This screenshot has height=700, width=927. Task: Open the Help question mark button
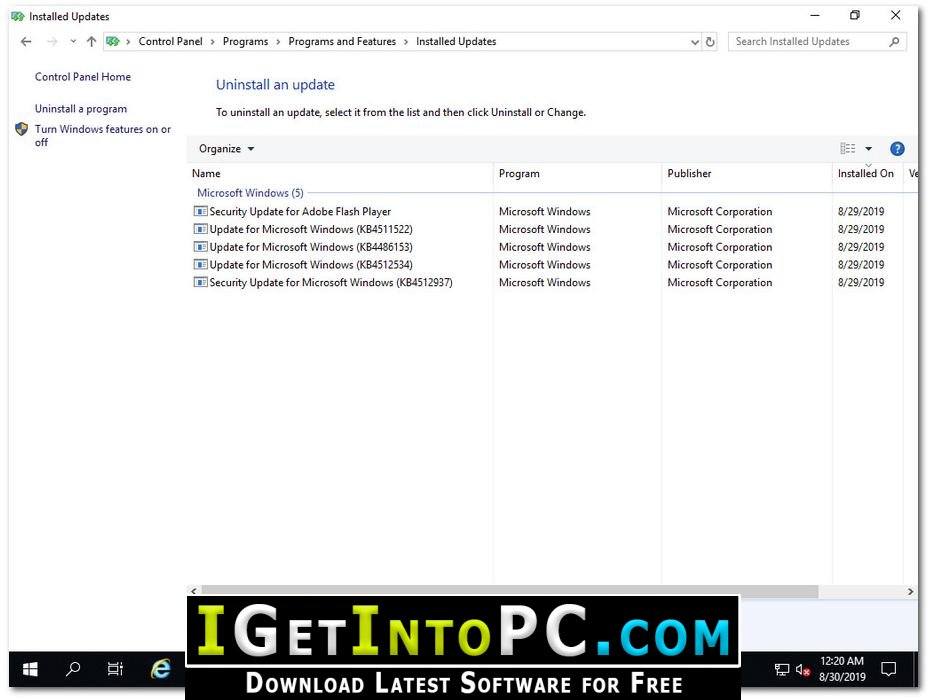897,149
